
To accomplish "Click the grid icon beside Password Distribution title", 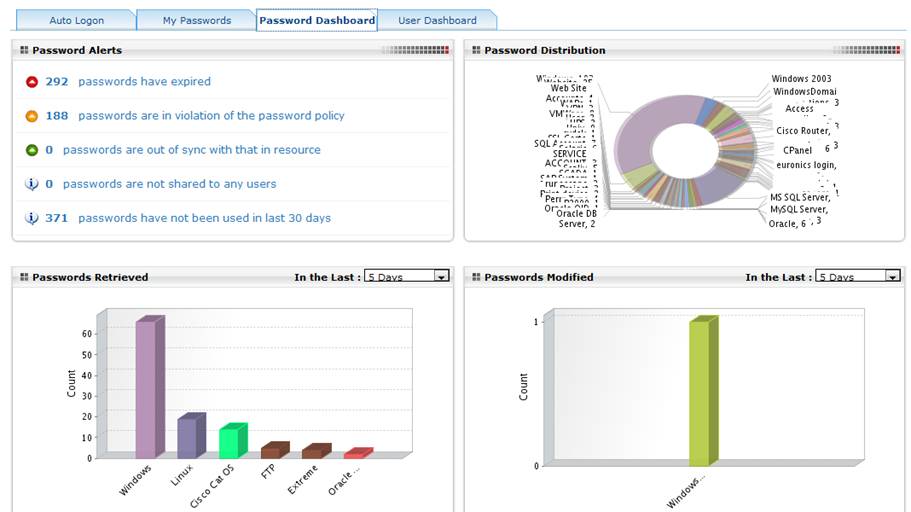I will pyautogui.click(x=476, y=50).
